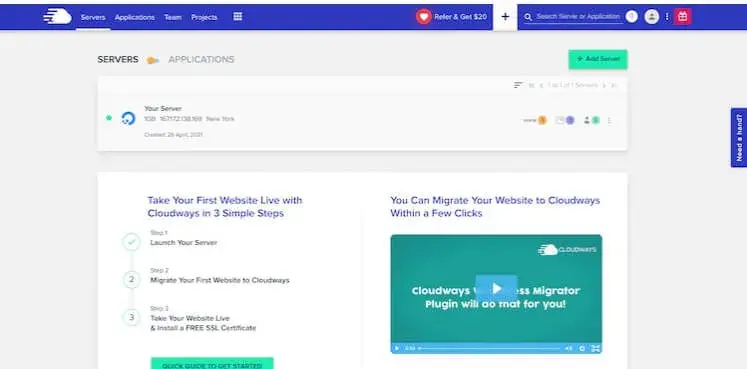747x369 pixels.
Task: Open video settings gear menu
Action: 582,349
